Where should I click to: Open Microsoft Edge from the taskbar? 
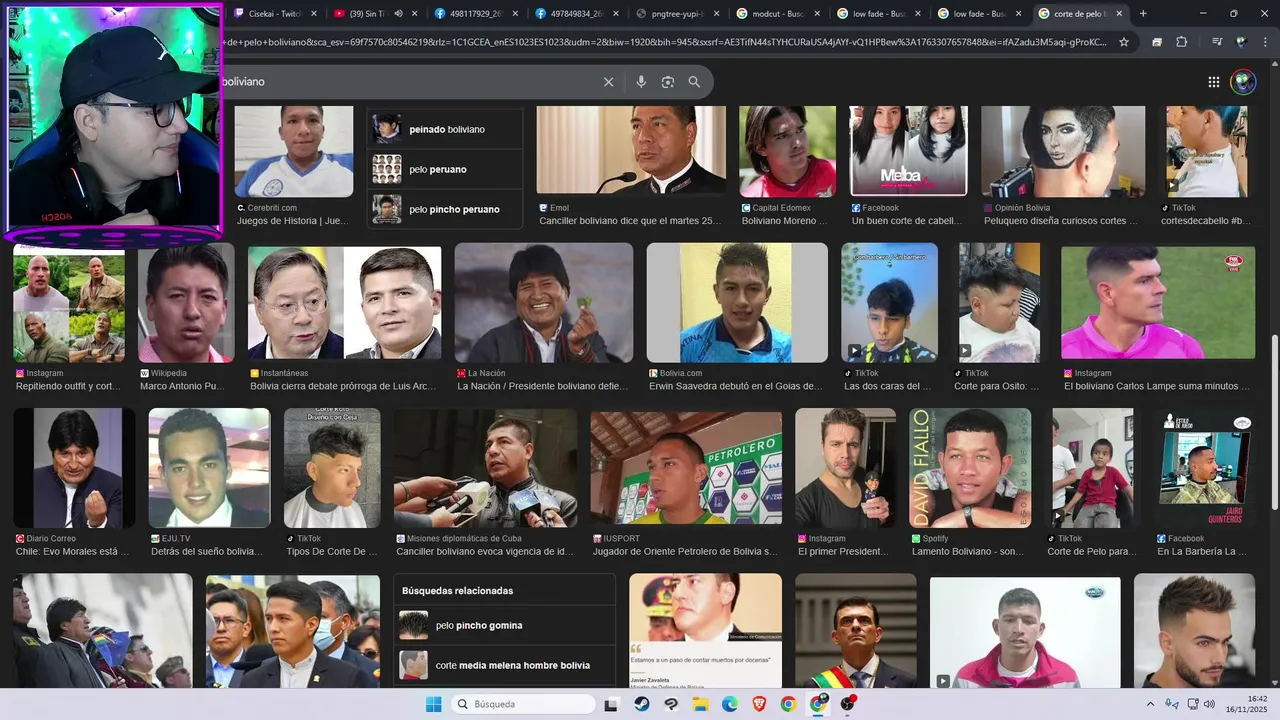click(x=730, y=704)
